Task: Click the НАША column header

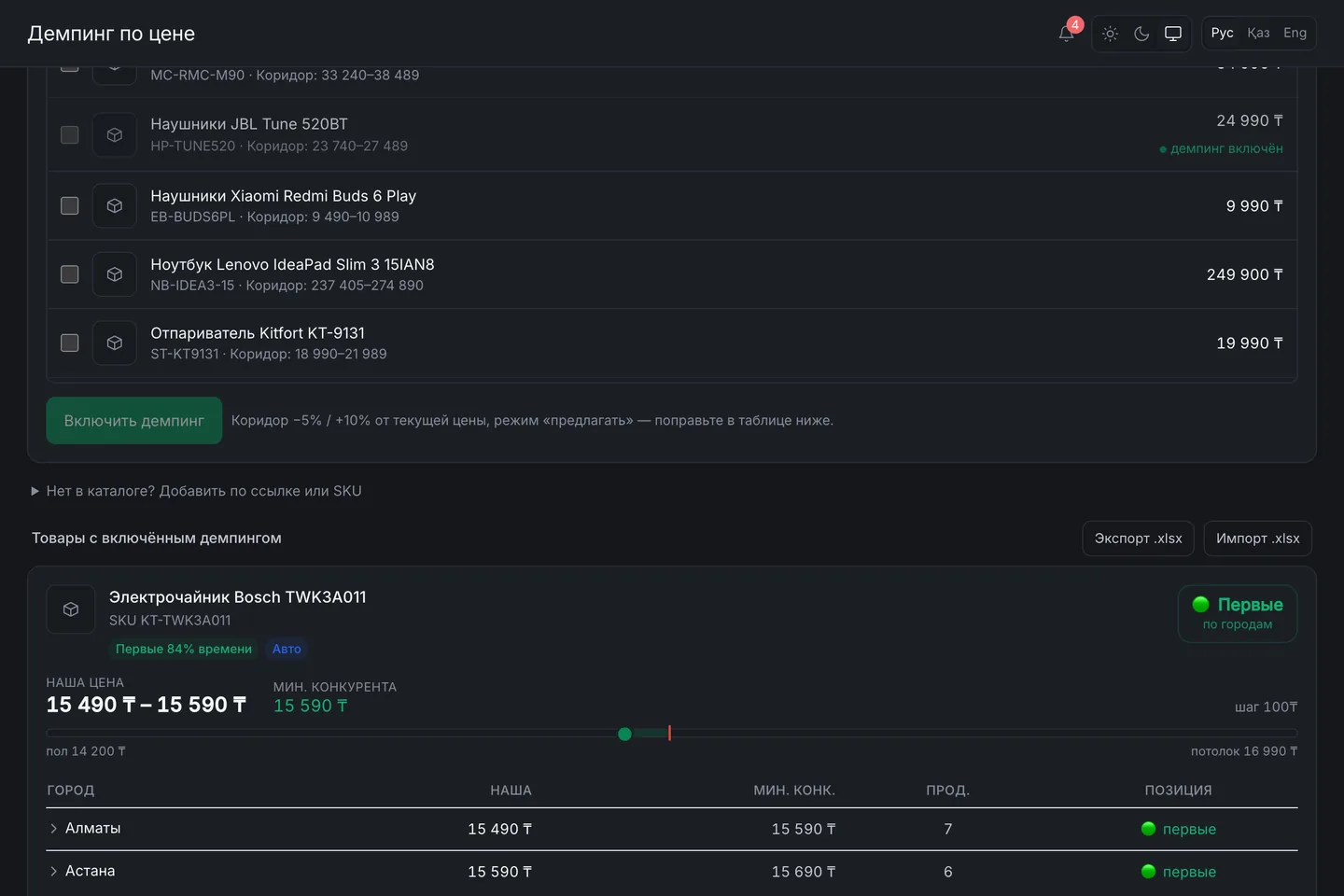Action: point(511,791)
